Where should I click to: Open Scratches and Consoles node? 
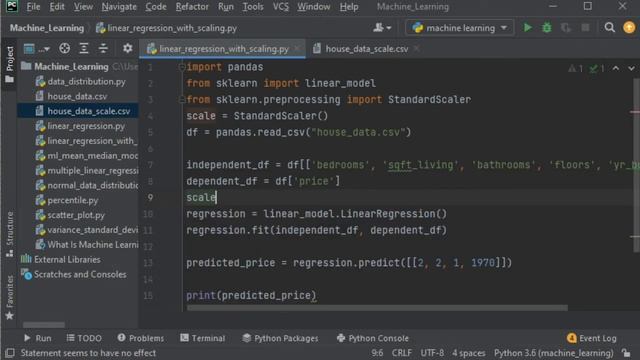point(80,274)
